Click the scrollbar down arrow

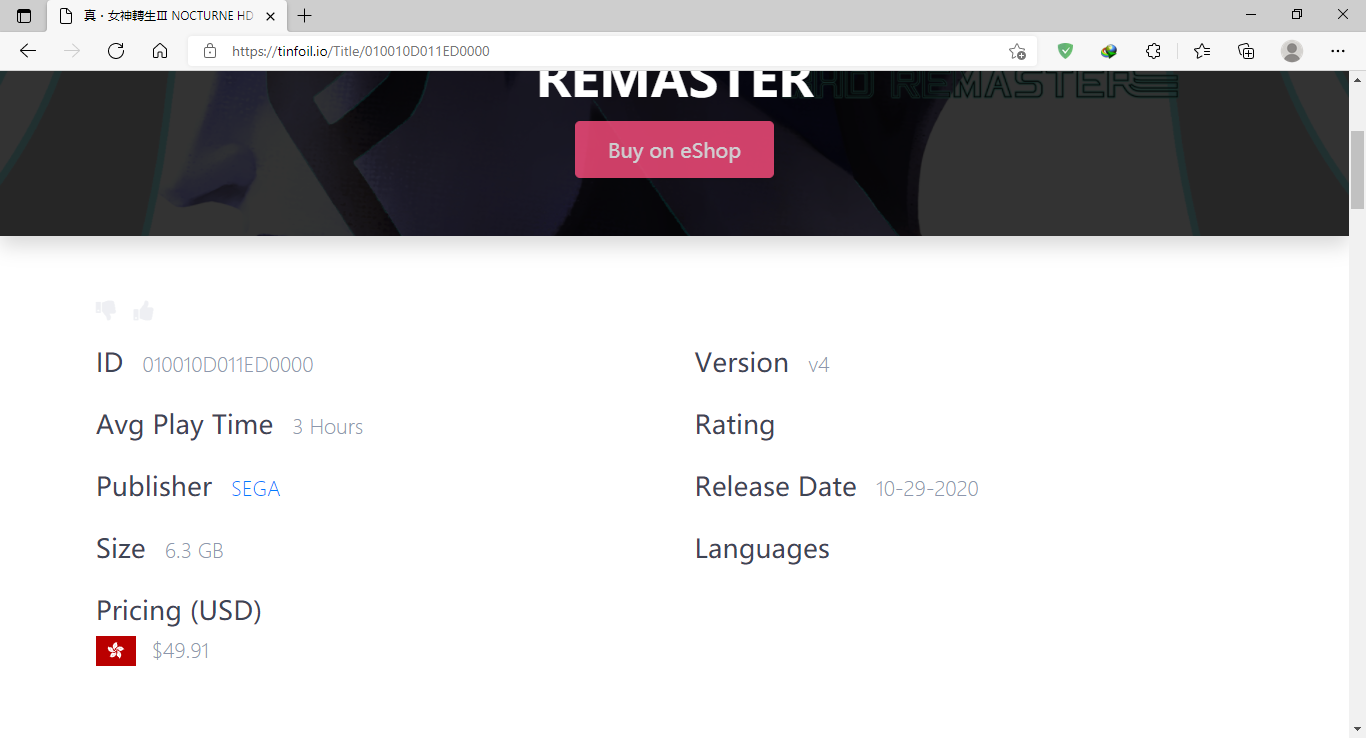tap(1357, 729)
